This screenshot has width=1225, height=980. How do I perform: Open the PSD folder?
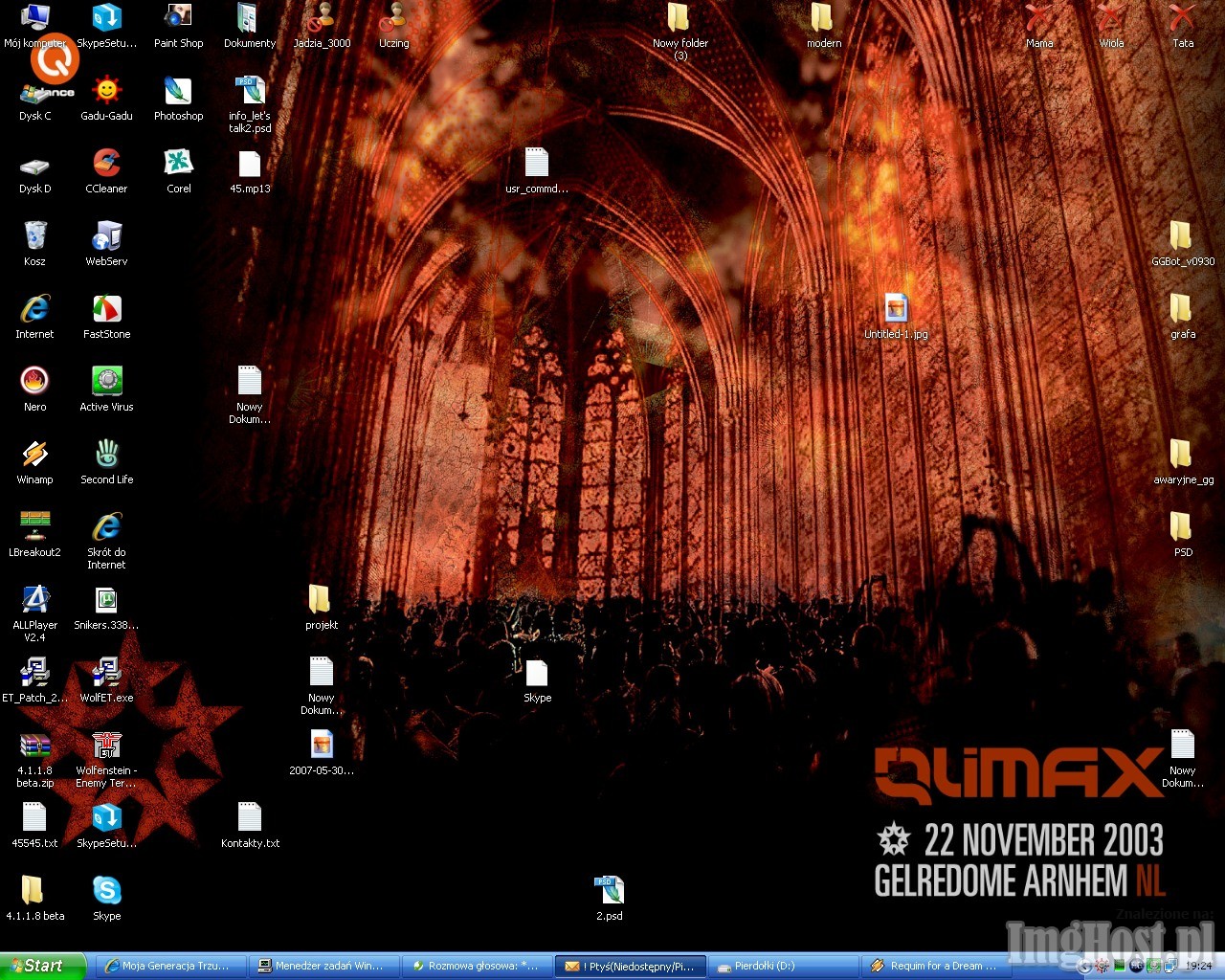click(1183, 535)
